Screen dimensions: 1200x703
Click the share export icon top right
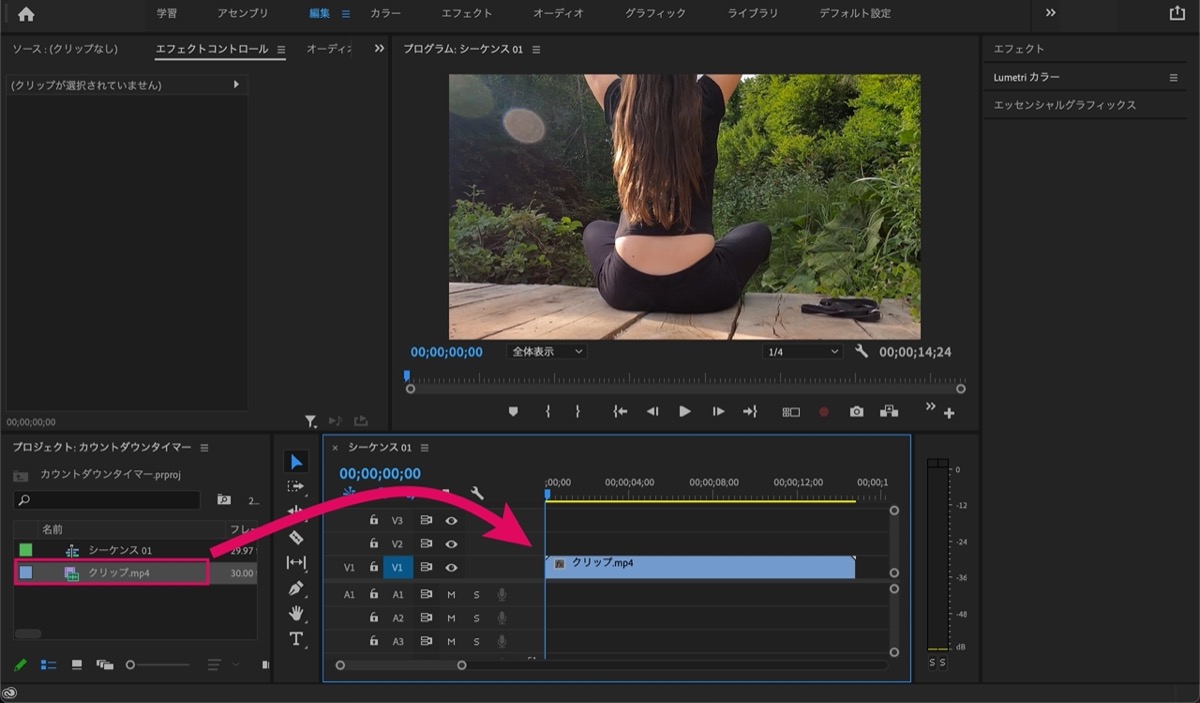click(1176, 14)
